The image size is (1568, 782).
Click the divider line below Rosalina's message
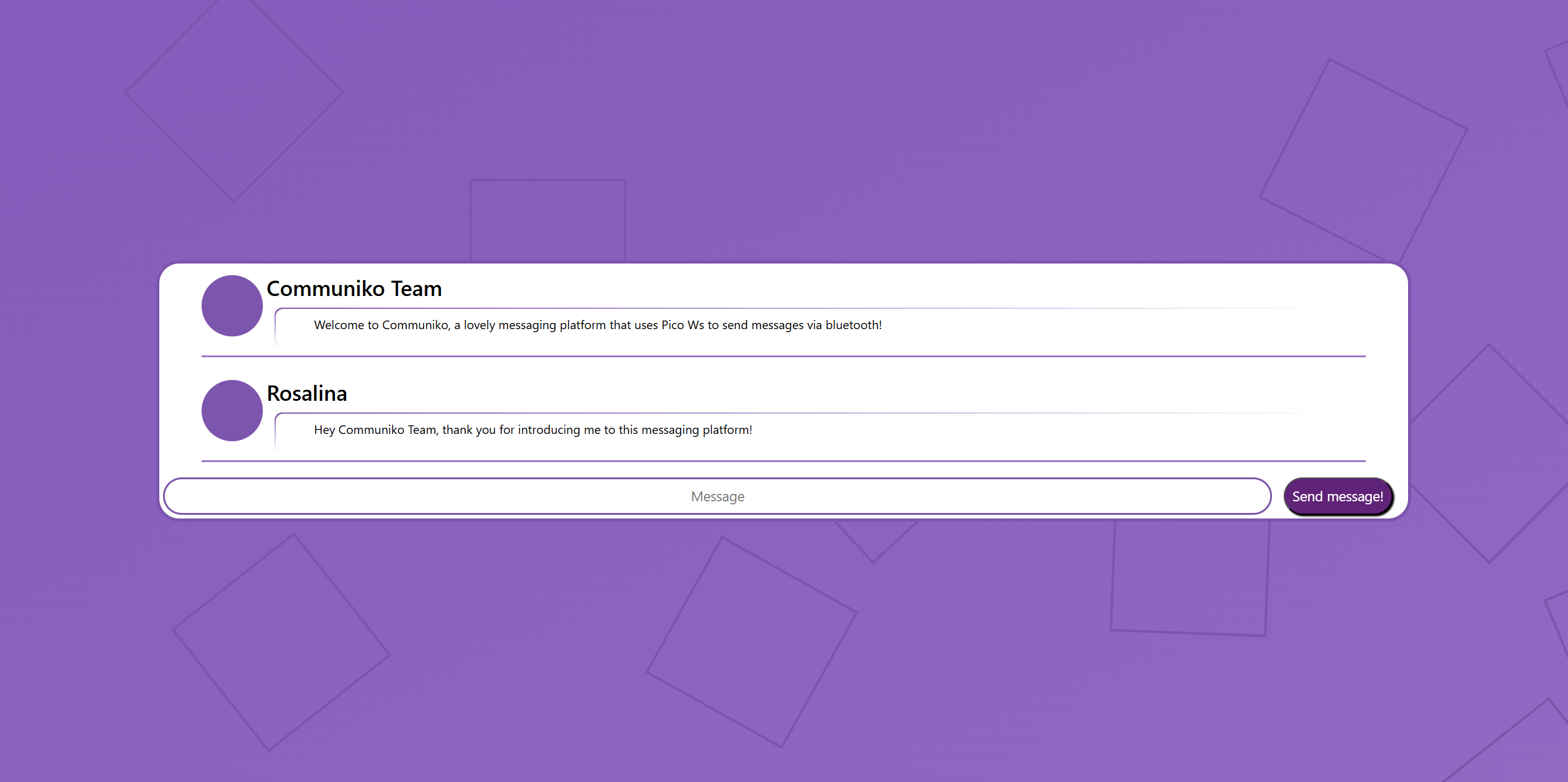[x=783, y=461]
